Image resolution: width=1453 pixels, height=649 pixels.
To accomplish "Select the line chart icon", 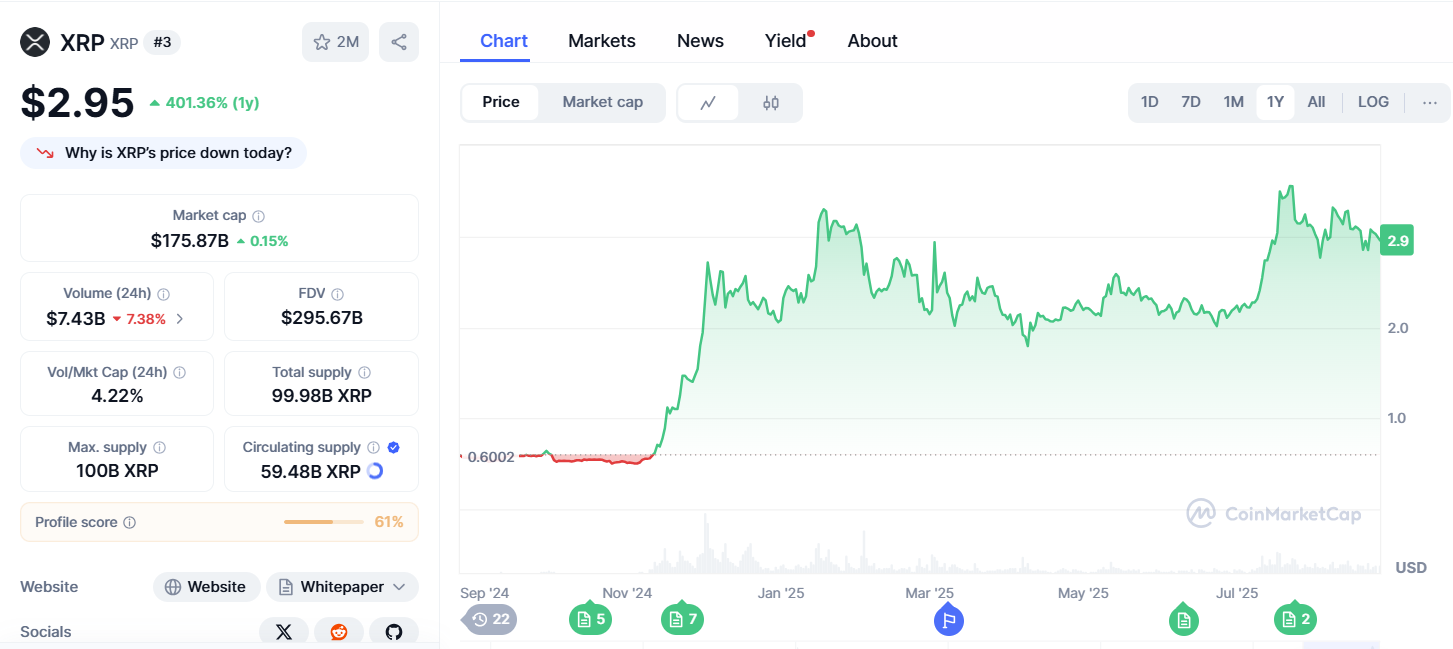I will [709, 101].
